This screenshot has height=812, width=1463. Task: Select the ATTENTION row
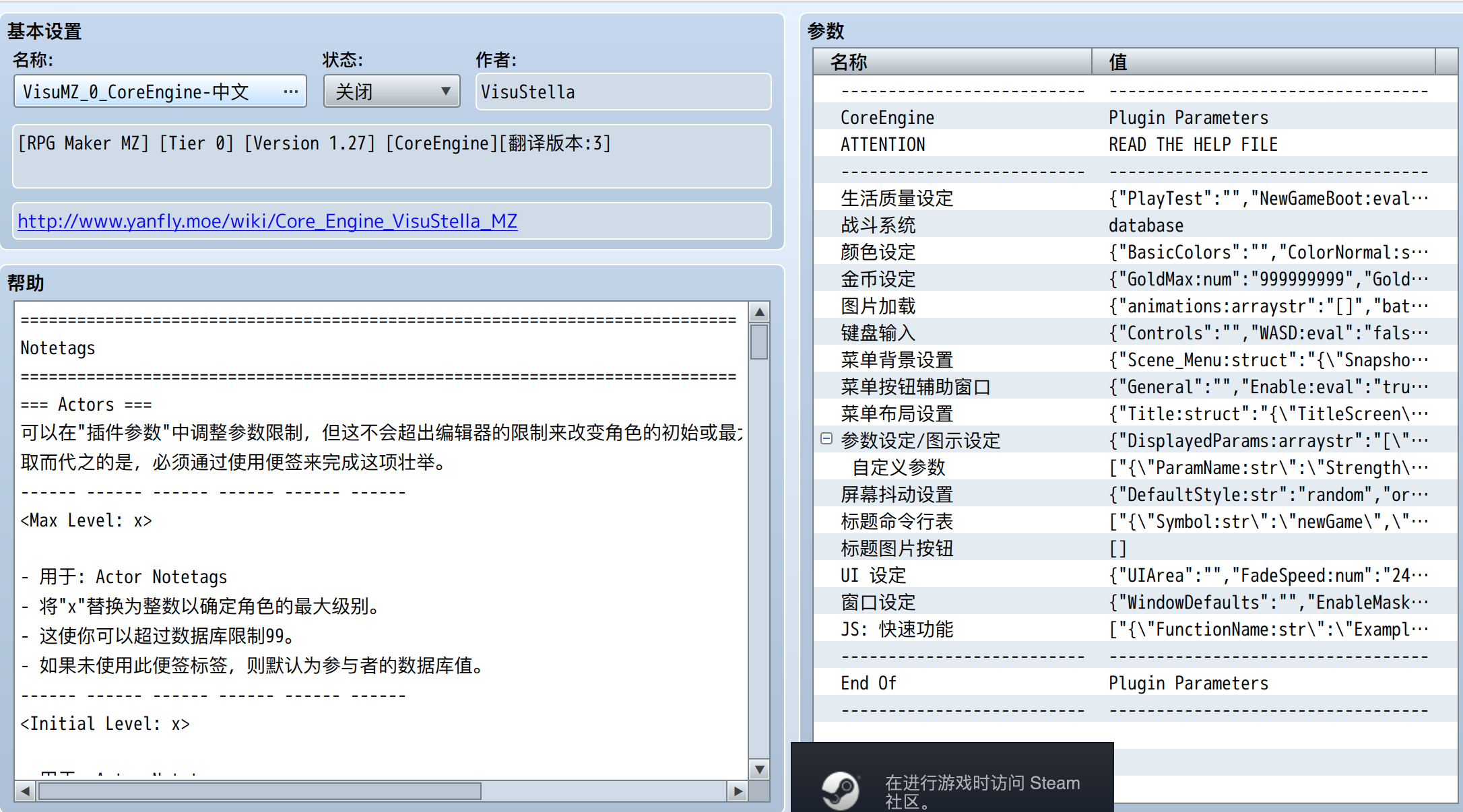(x=1135, y=144)
